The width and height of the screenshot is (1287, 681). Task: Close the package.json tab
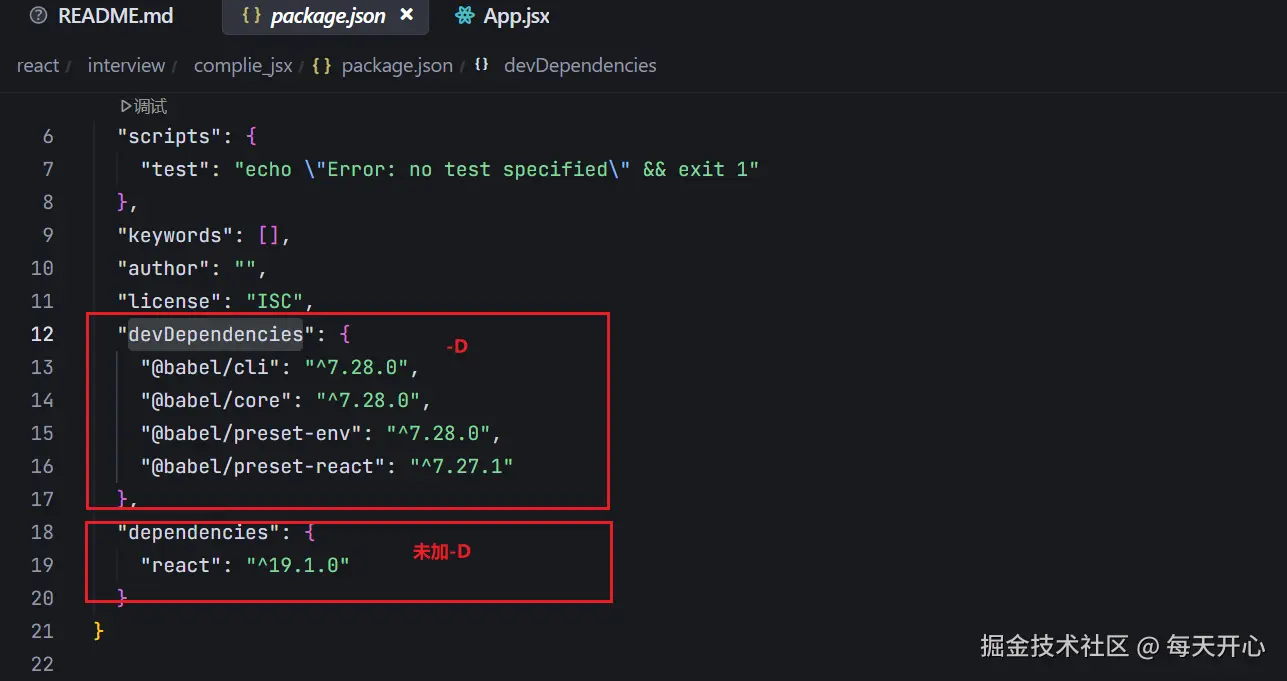coord(406,15)
